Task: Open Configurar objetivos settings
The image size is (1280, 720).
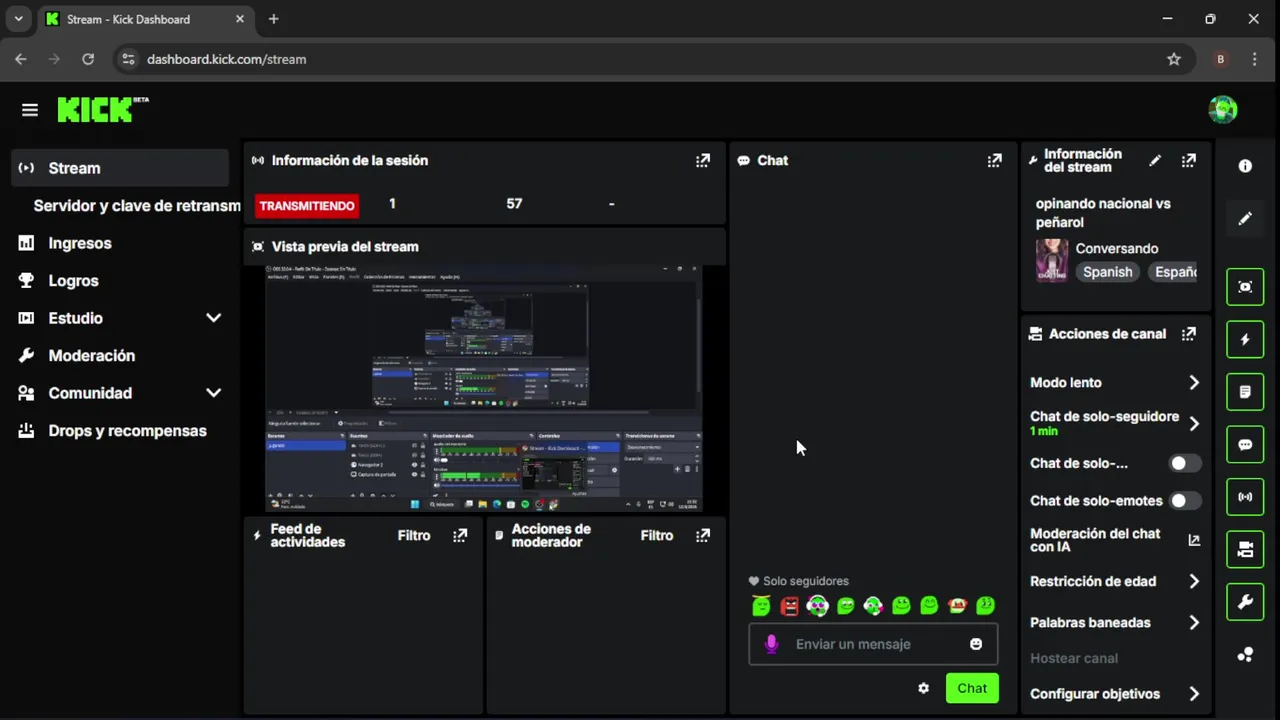Action: [x=1115, y=694]
